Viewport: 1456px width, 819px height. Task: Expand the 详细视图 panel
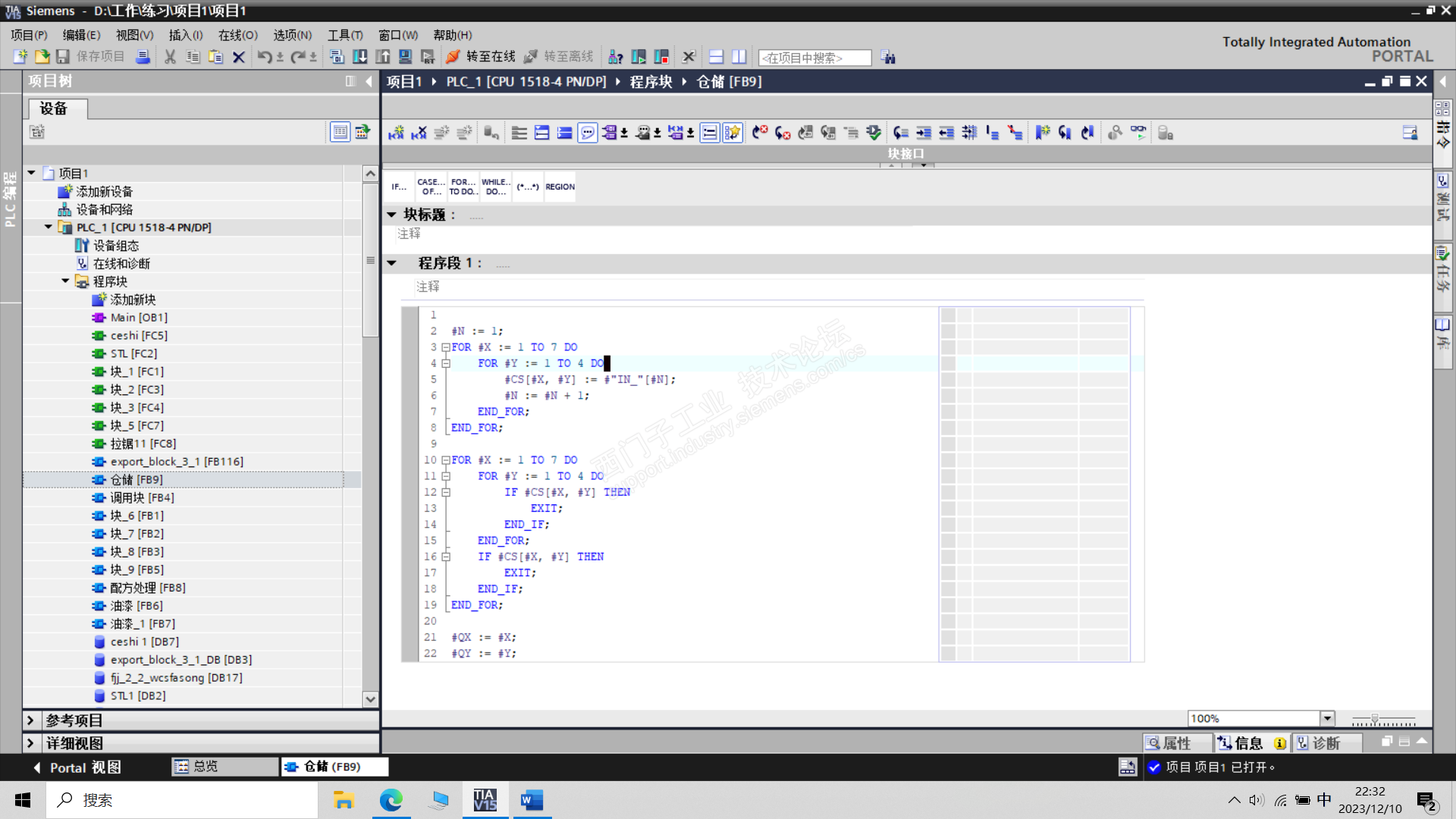[x=30, y=743]
